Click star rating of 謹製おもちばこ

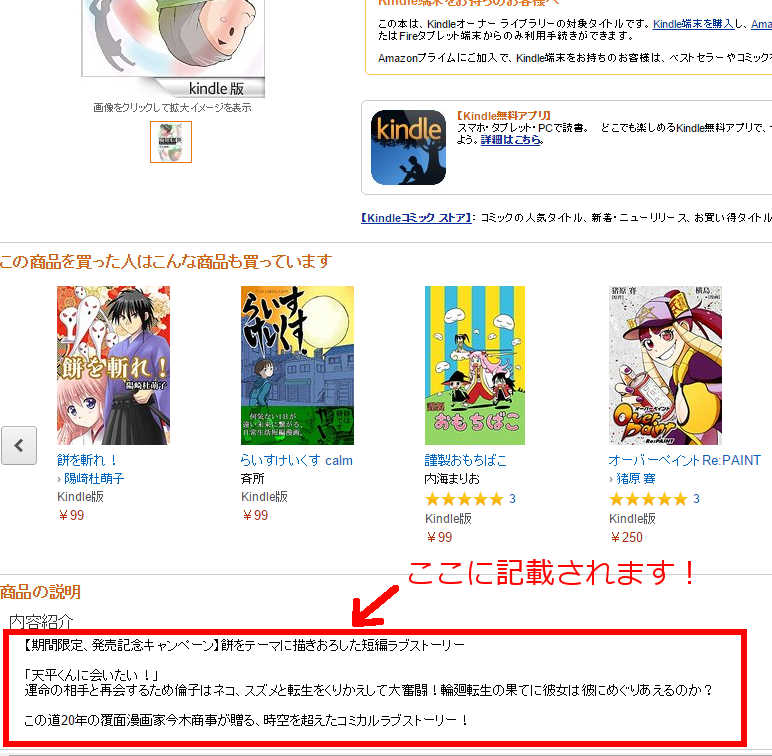click(x=464, y=499)
